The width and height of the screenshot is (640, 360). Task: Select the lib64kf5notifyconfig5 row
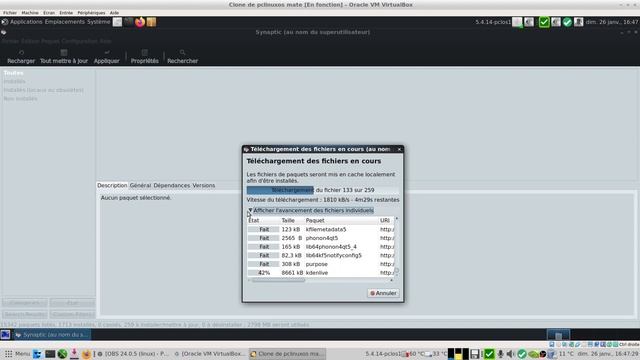pyautogui.click(x=320, y=256)
